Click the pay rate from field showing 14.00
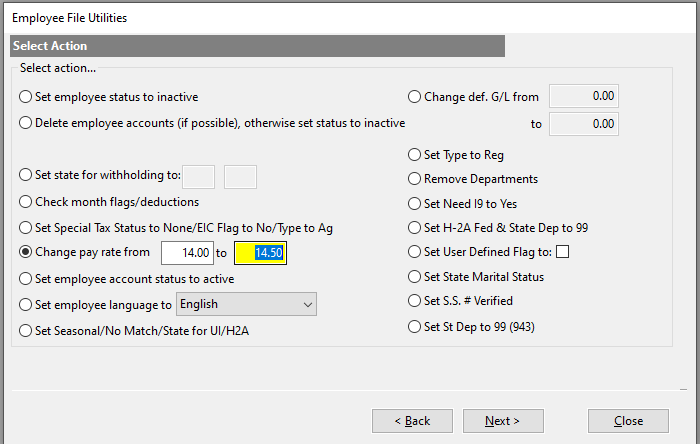 [188, 253]
